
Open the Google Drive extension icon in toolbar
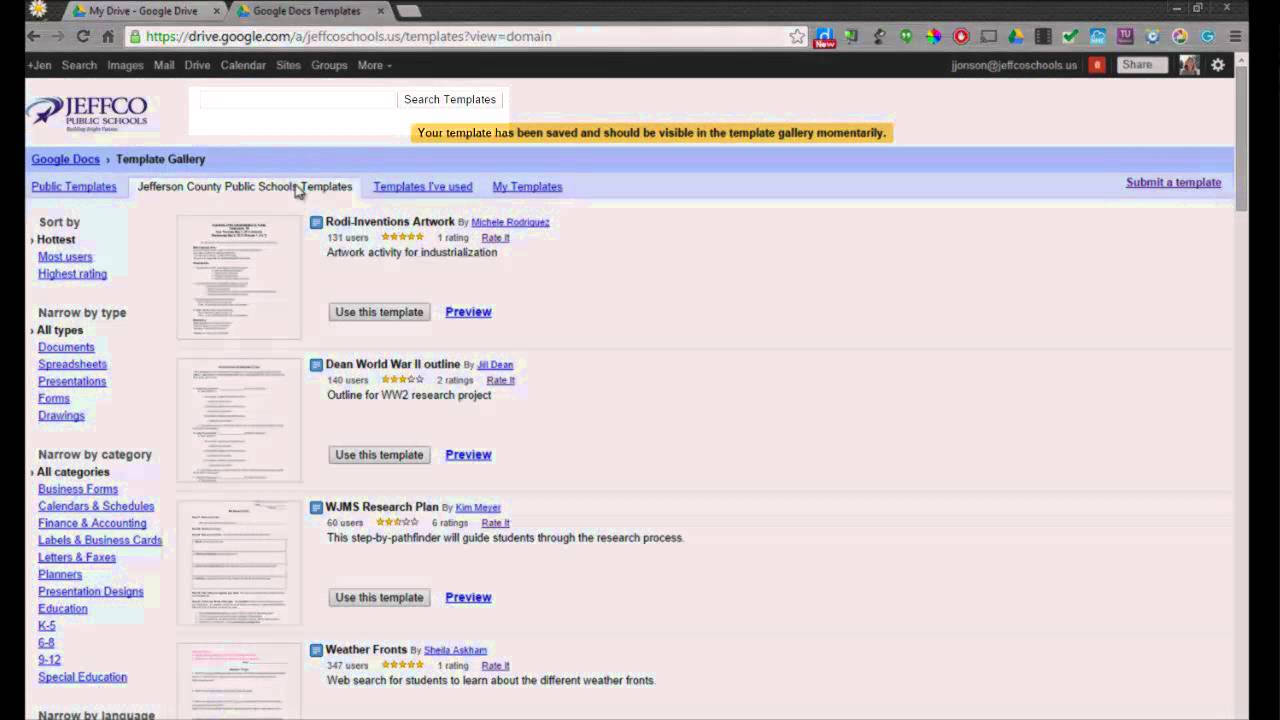[1015, 36]
